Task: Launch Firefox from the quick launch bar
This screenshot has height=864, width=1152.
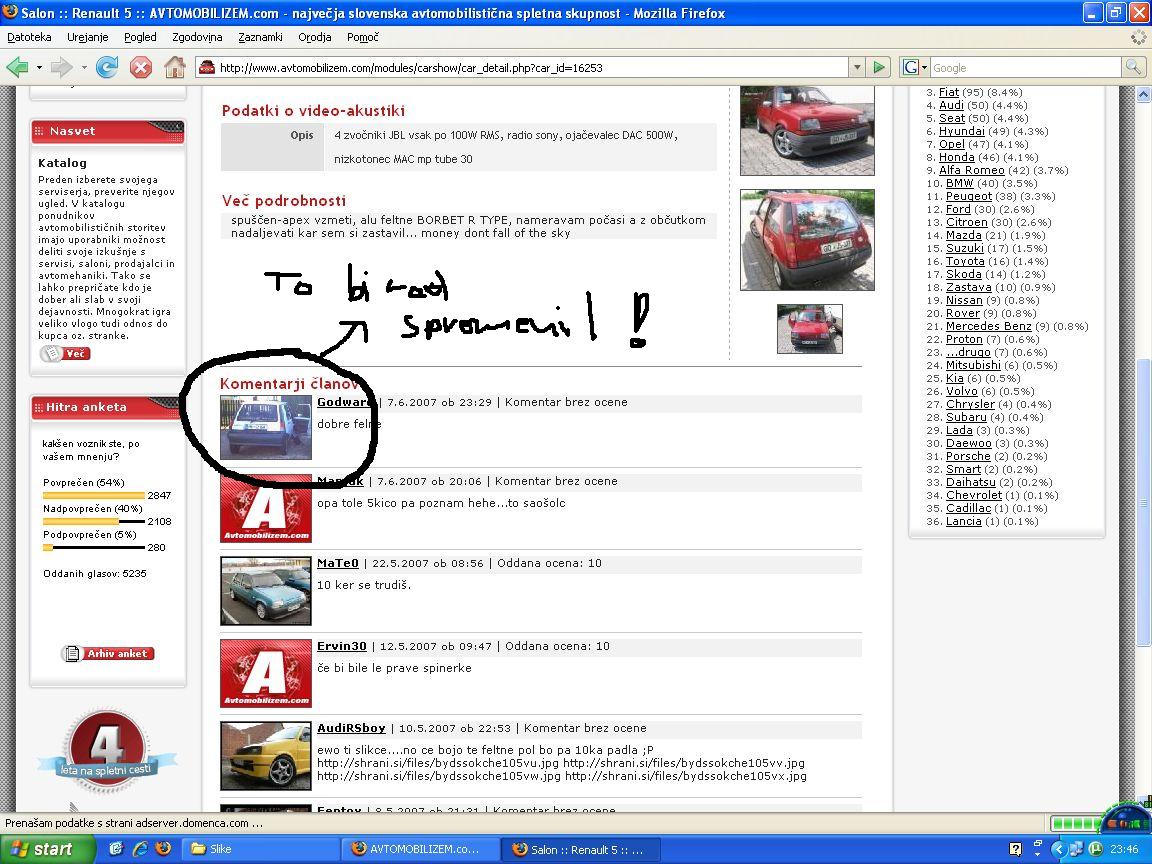Action: [x=163, y=849]
